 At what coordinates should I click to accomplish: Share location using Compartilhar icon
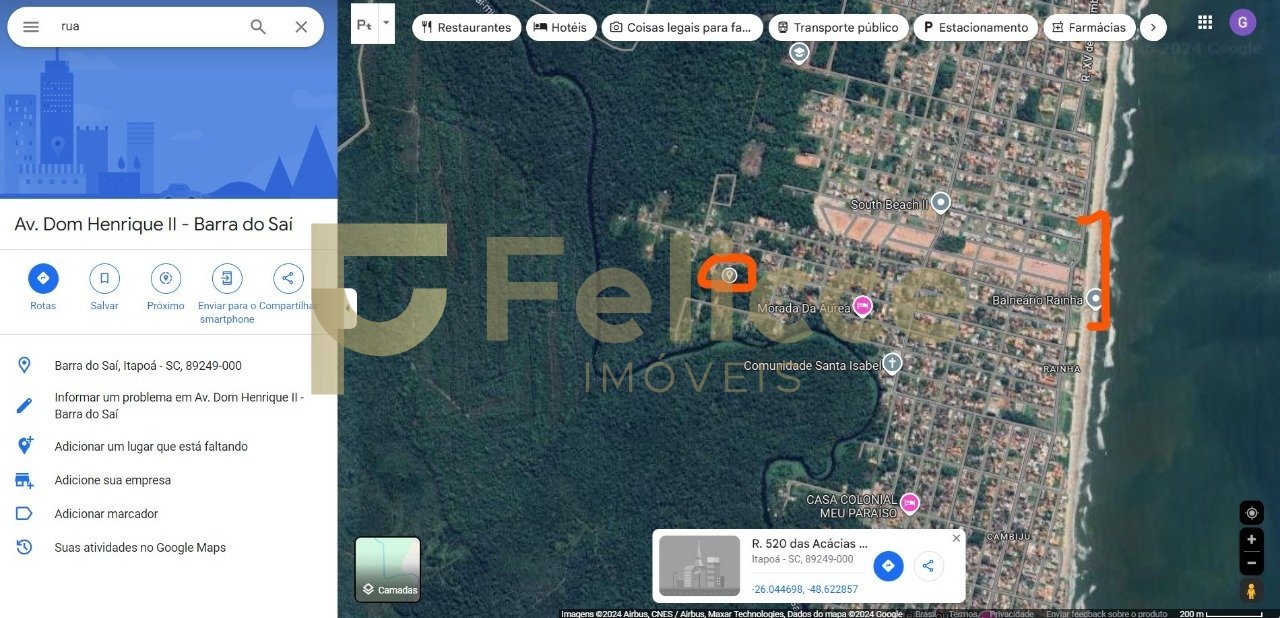(288, 278)
